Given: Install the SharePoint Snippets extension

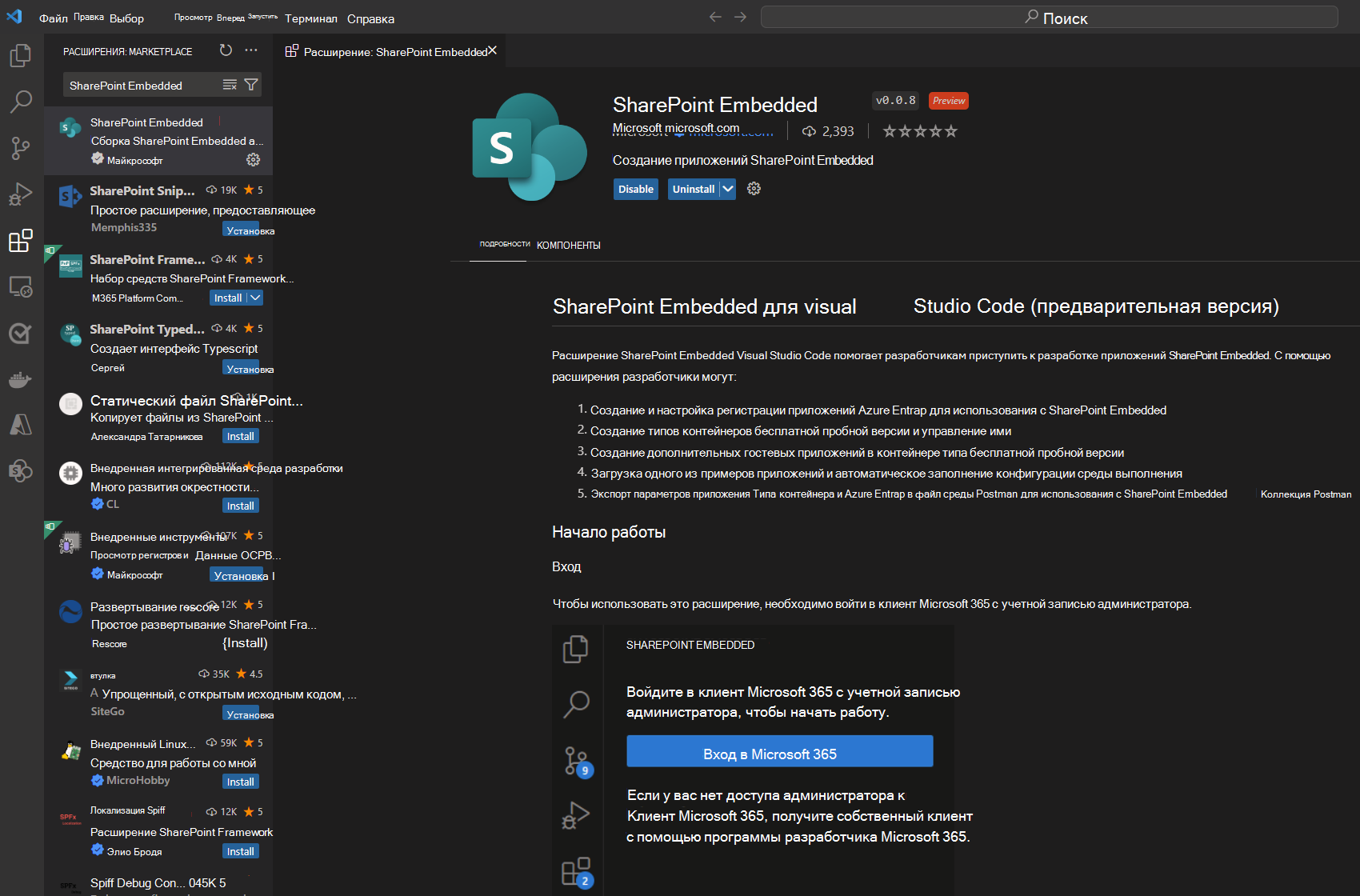Looking at the screenshot, I should (x=241, y=230).
